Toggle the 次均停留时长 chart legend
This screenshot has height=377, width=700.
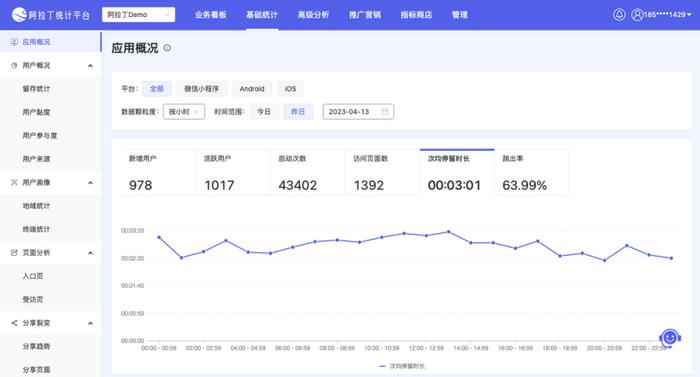[402, 366]
